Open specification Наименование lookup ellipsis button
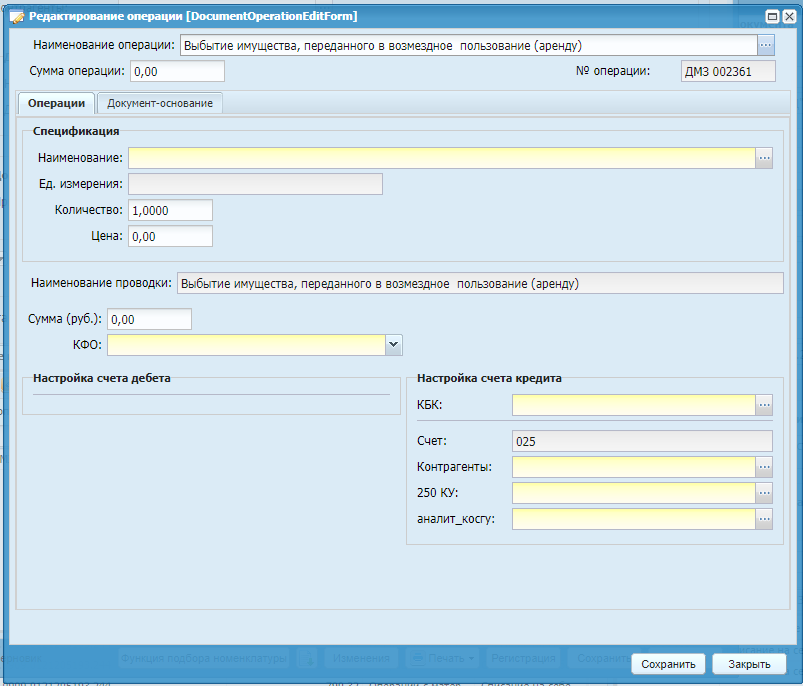 [x=764, y=158]
